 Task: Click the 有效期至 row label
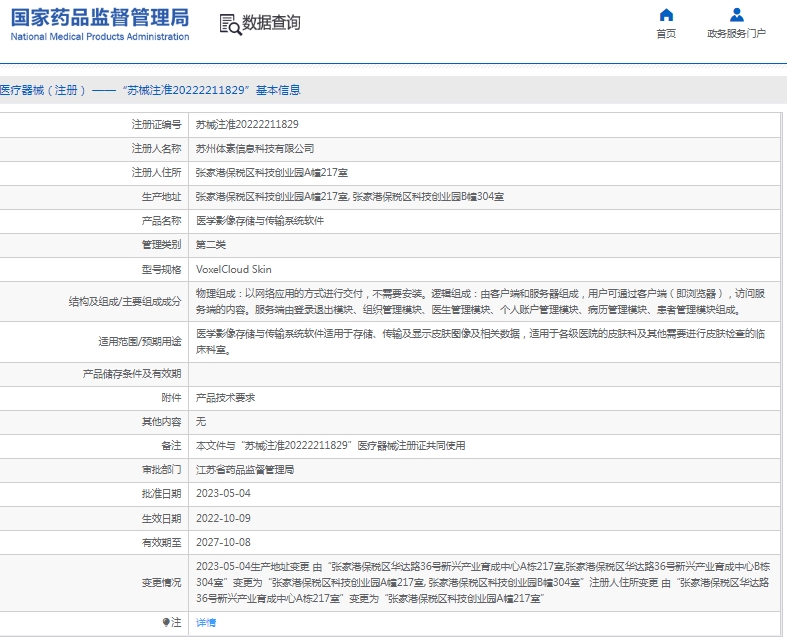tap(161, 543)
